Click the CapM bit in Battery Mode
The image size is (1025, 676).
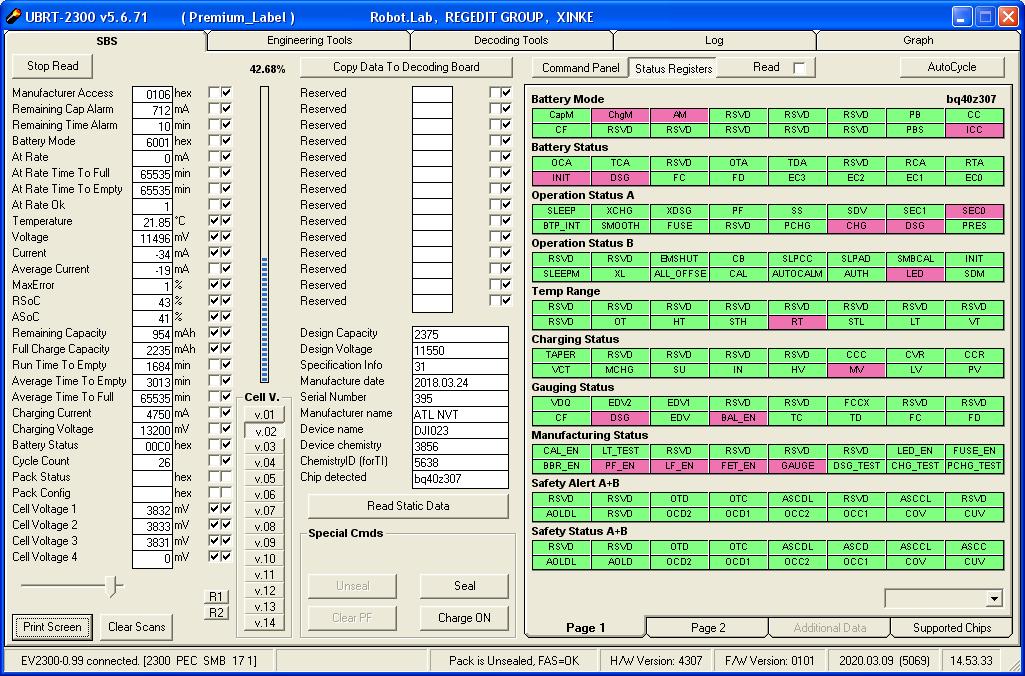[561, 115]
